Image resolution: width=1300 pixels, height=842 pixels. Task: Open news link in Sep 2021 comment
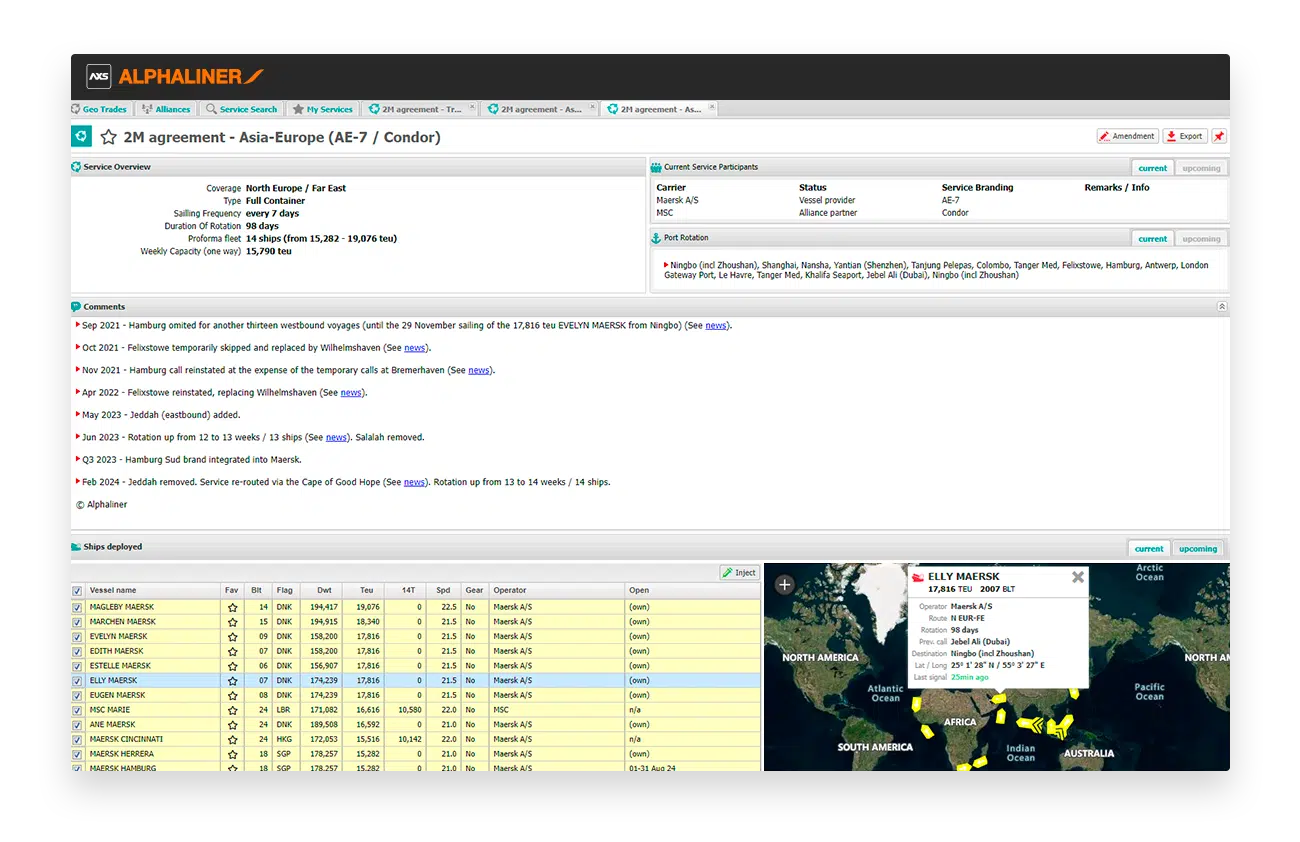point(716,325)
